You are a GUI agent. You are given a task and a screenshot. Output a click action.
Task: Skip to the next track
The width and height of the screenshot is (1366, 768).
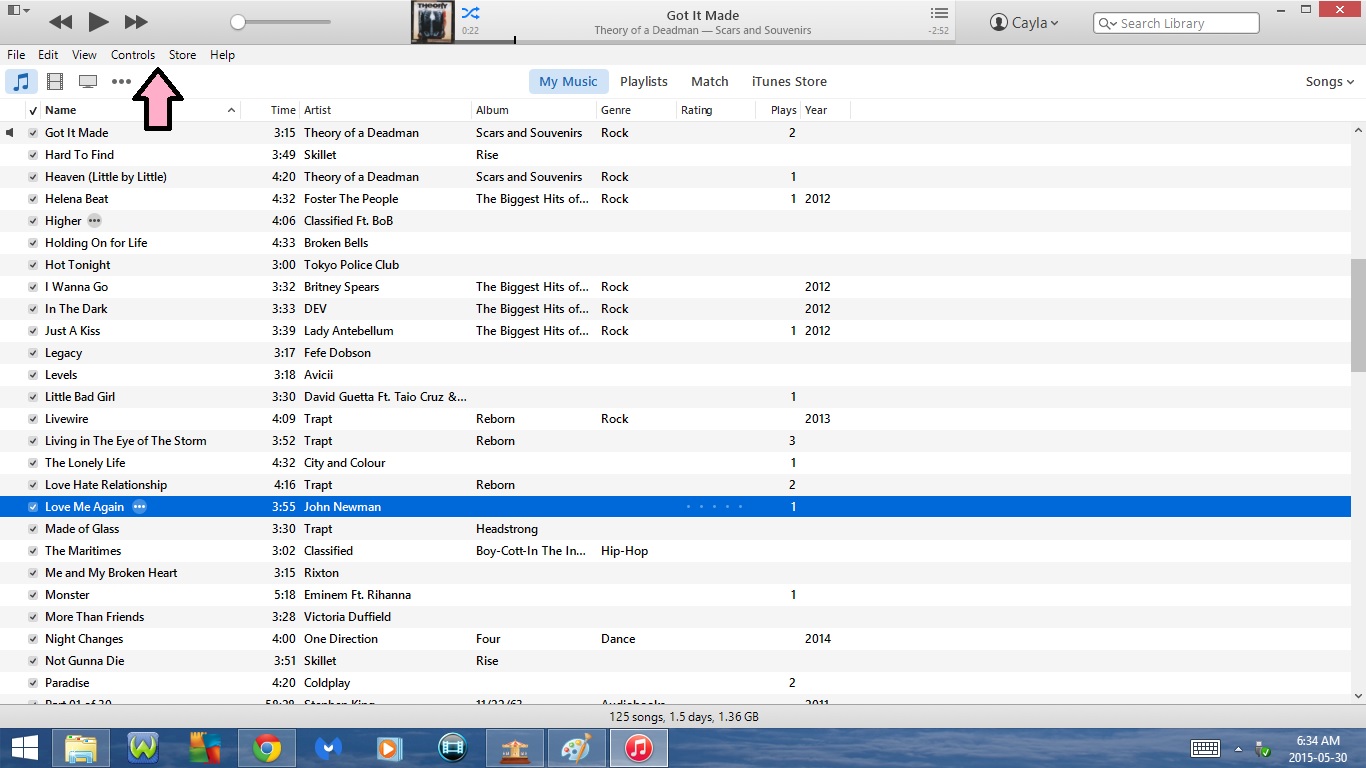pyautogui.click(x=136, y=21)
